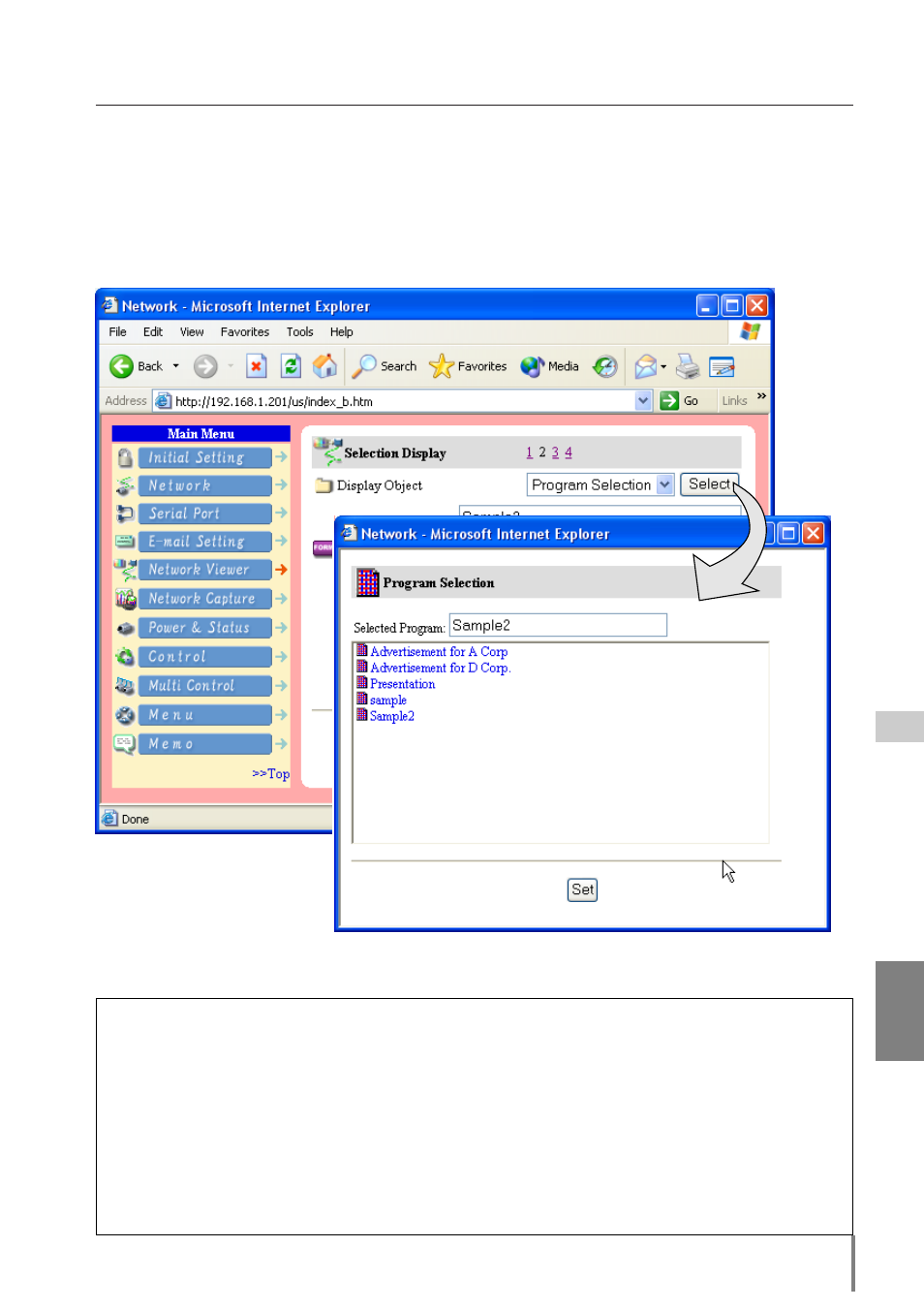Click the Forward arrow toolbar icon
The height and width of the screenshot is (1309, 924).
click(205, 366)
